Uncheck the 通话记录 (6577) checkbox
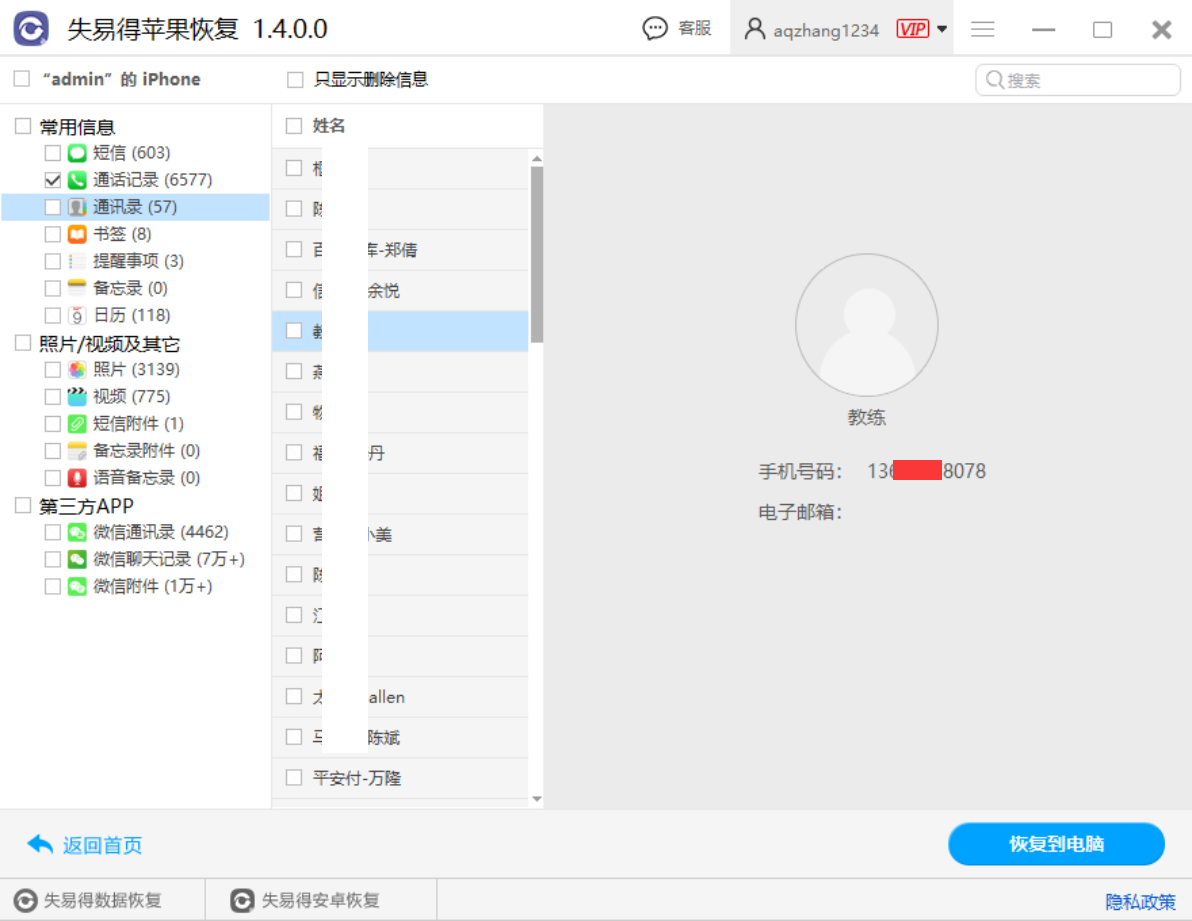This screenshot has height=921, width=1192. click(x=52, y=180)
